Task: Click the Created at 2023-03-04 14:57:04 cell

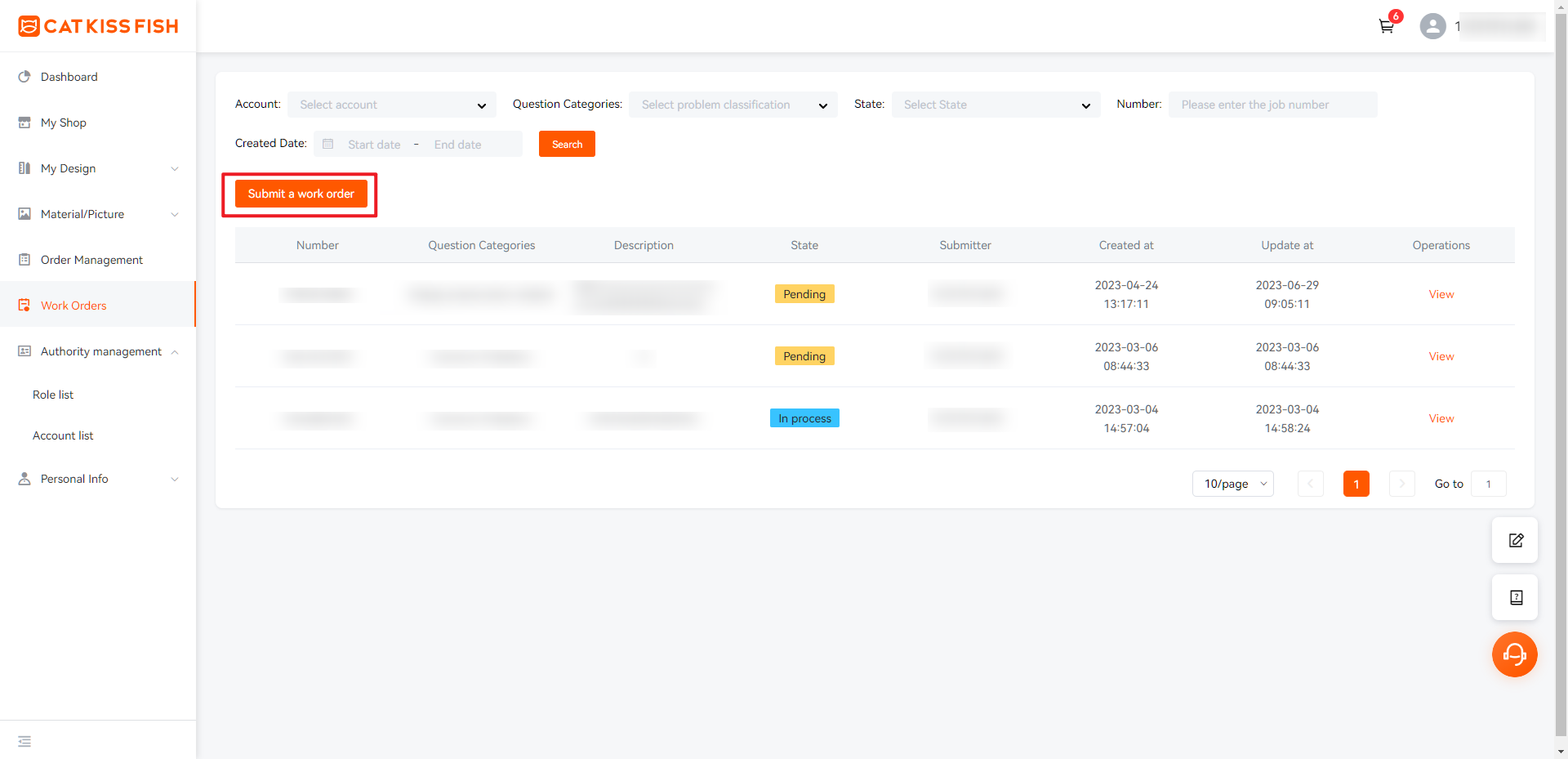Action: 1126,418
